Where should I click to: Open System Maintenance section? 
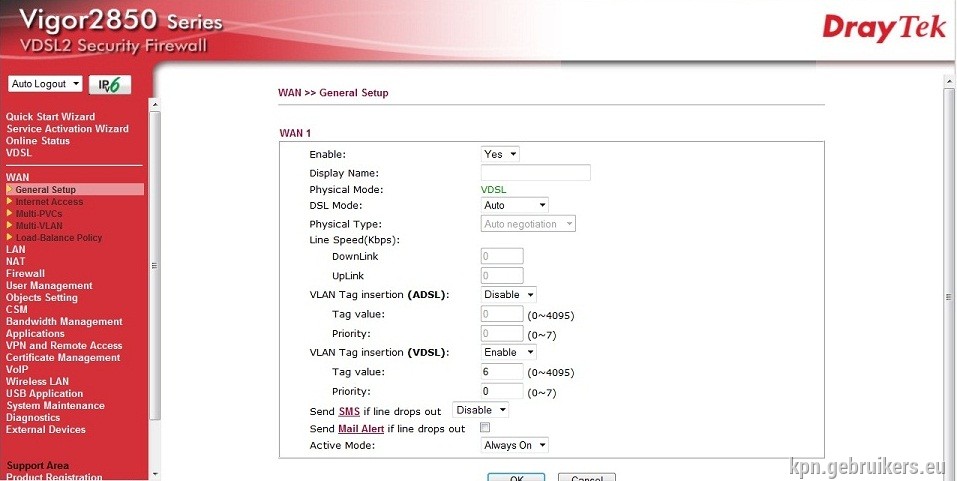(55, 405)
